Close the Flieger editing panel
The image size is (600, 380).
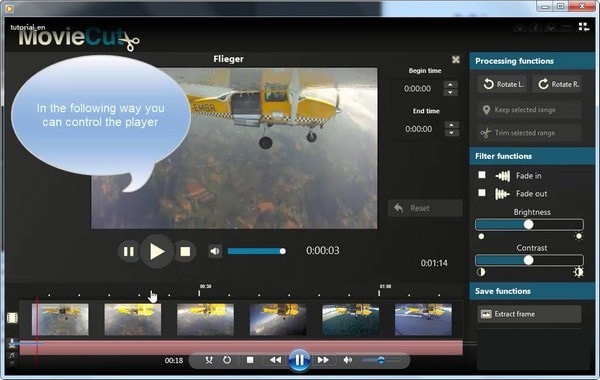pyautogui.click(x=455, y=59)
